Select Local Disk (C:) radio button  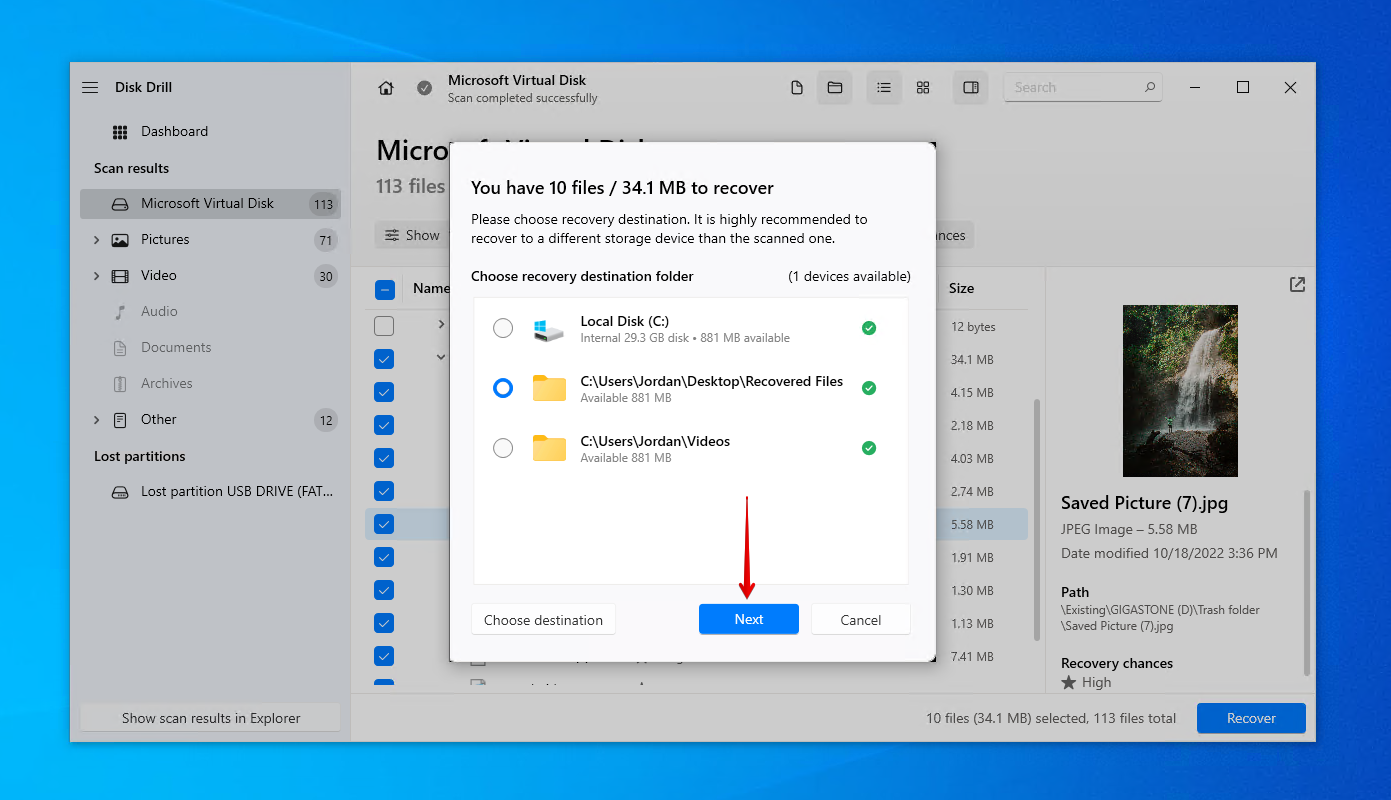tap(503, 328)
